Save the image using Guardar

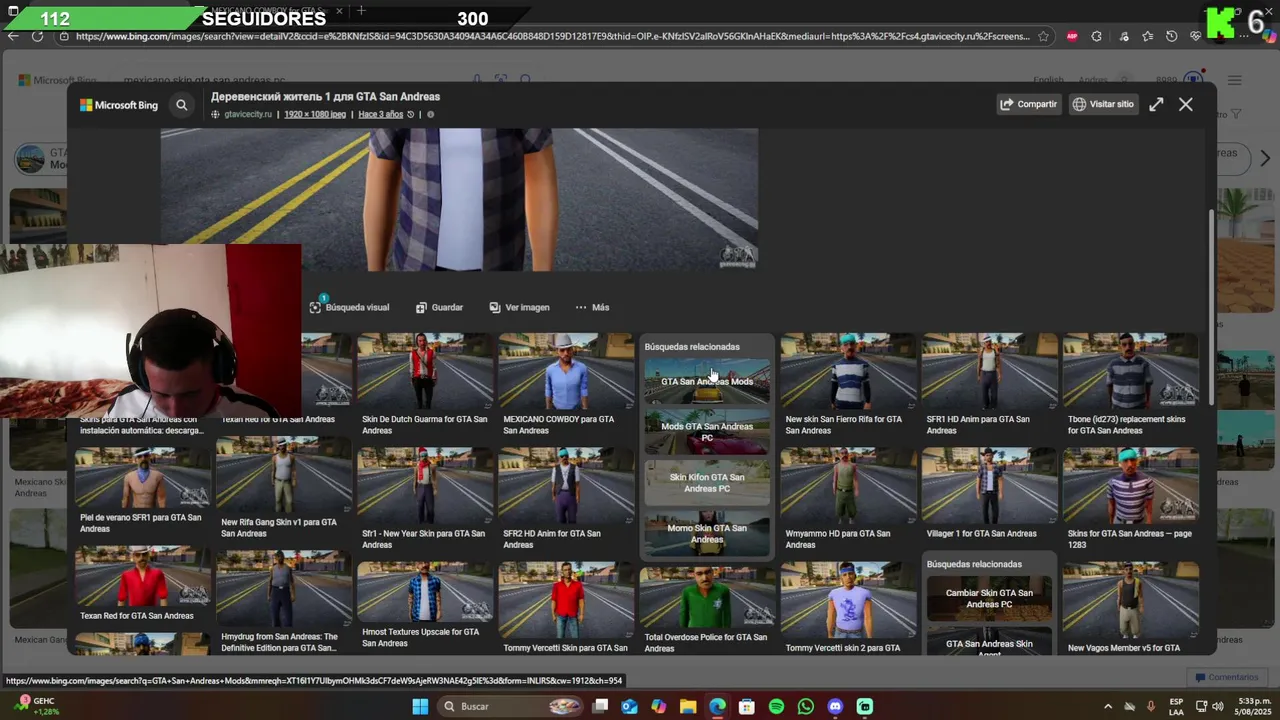439,307
